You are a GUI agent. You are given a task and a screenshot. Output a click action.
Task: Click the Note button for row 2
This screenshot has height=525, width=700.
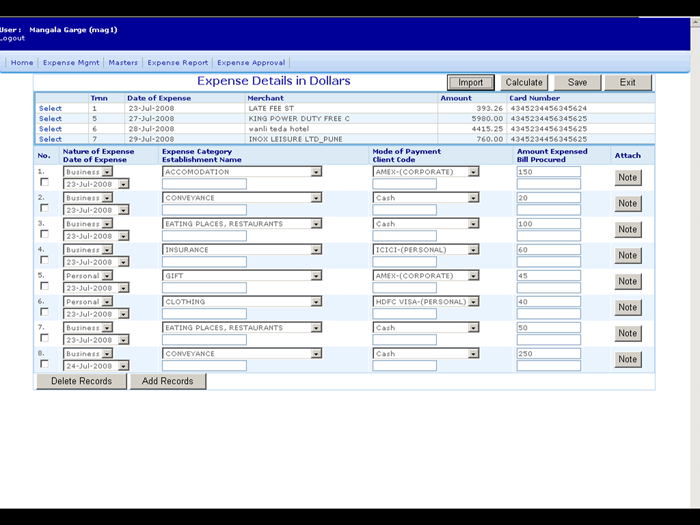tap(628, 203)
